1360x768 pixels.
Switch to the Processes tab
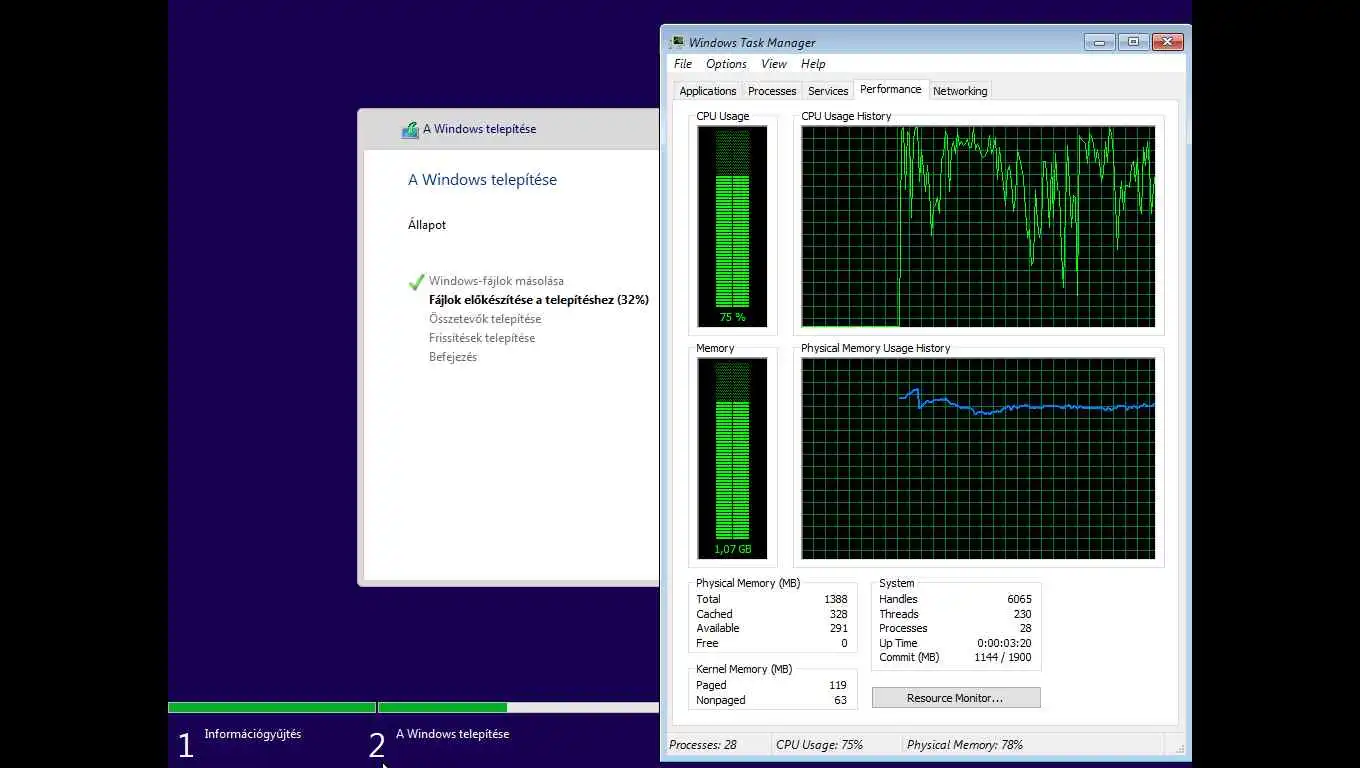(x=772, y=91)
